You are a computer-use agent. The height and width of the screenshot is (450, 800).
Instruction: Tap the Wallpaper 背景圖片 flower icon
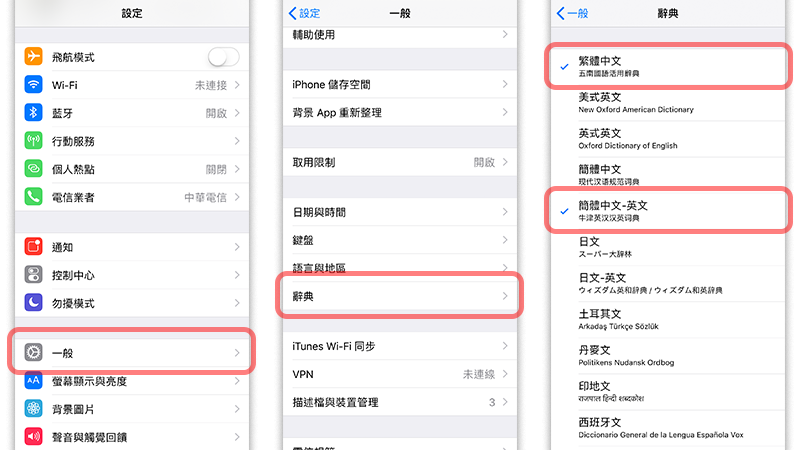click(34, 408)
